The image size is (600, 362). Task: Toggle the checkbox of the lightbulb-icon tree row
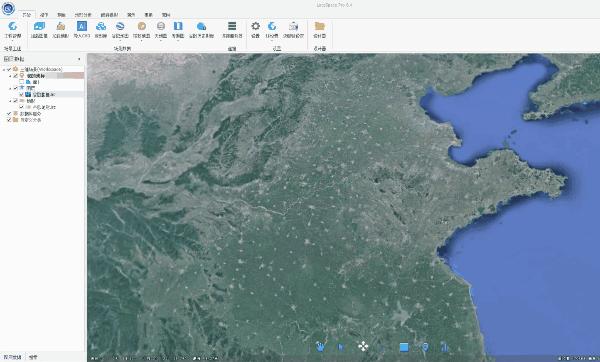click(15, 76)
